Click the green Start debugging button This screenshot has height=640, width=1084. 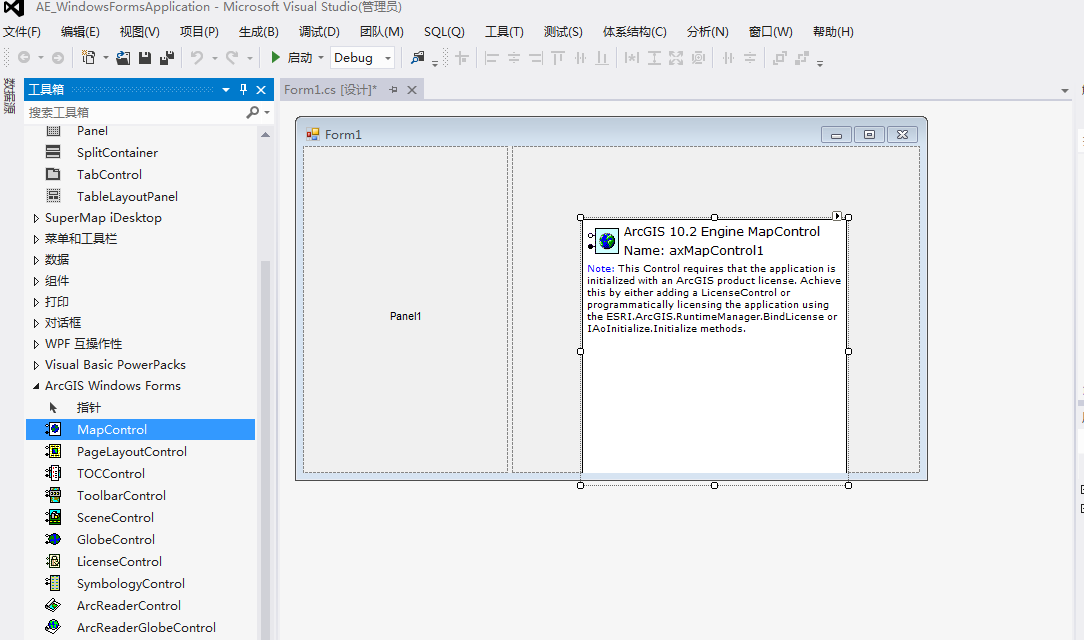click(275, 57)
